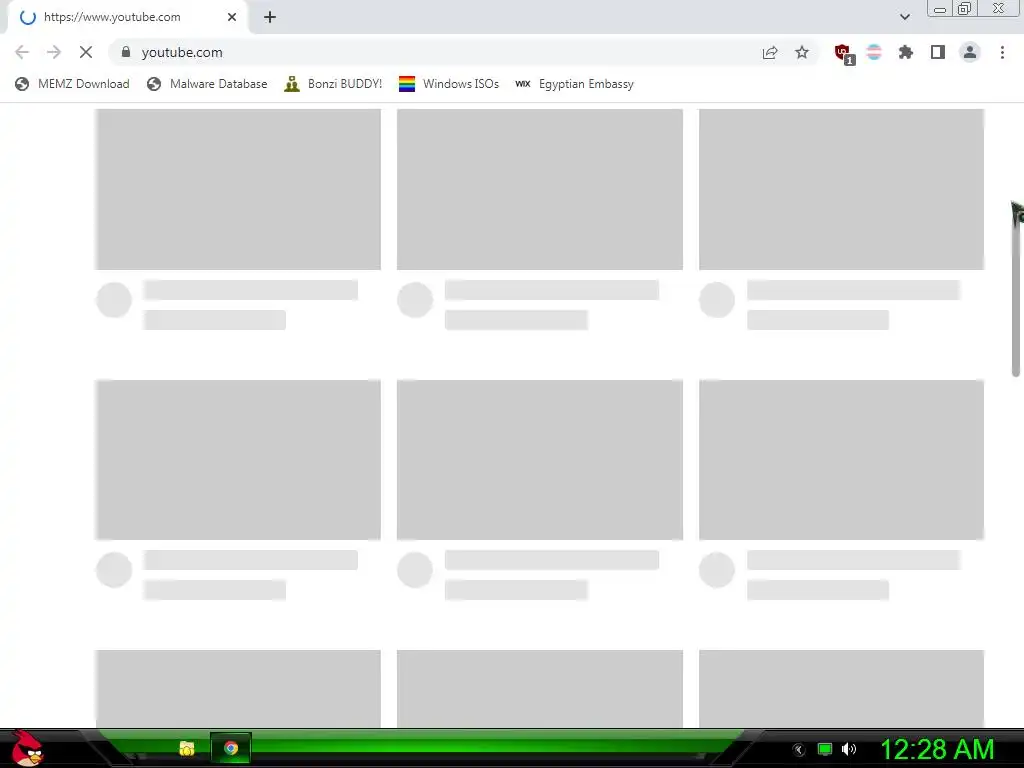Open the share this page icon
The height and width of the screenshot is (768, 1024).
coord(770,52)
